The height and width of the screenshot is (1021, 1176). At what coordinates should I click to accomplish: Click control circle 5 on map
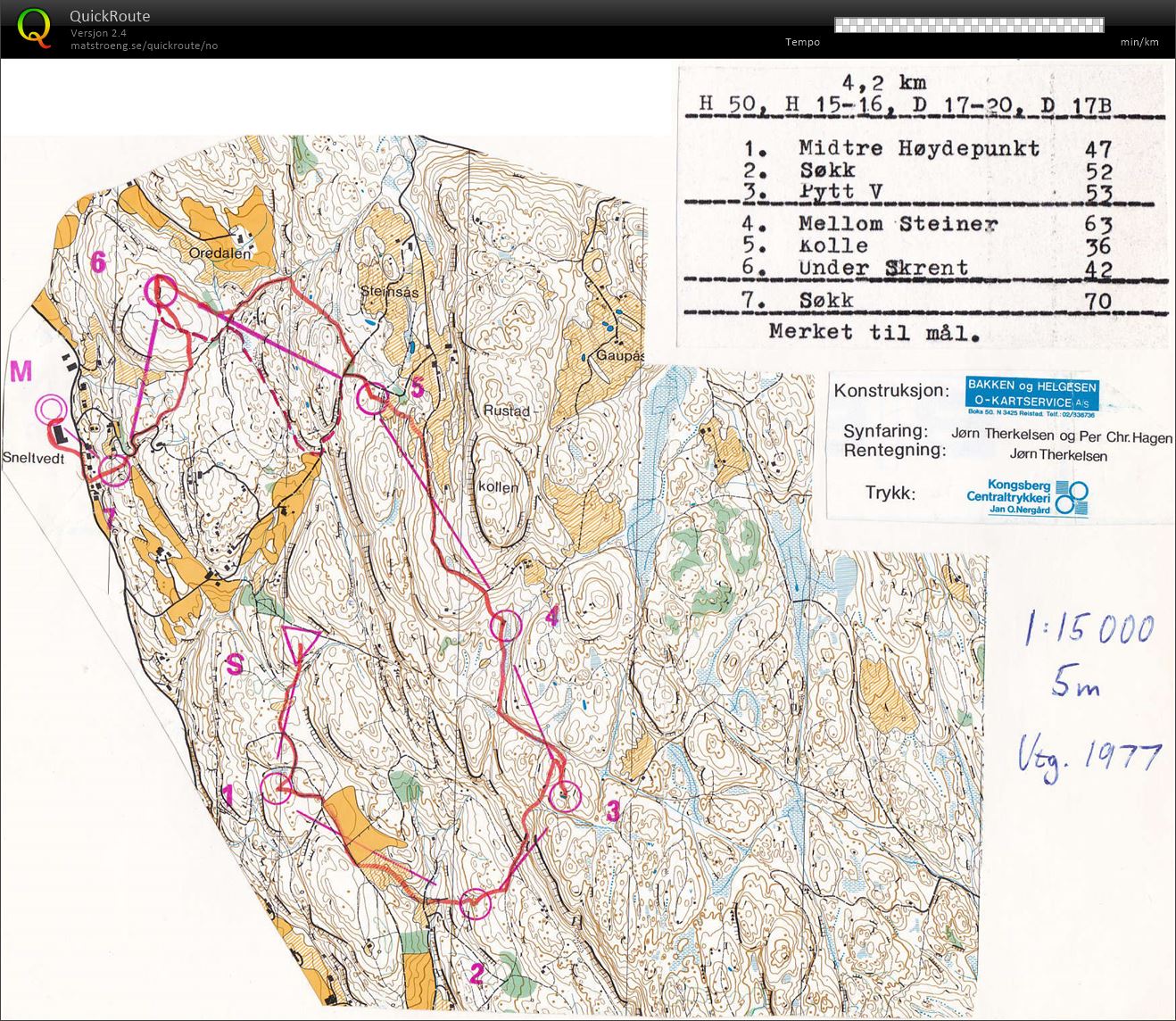click(372, 398)
